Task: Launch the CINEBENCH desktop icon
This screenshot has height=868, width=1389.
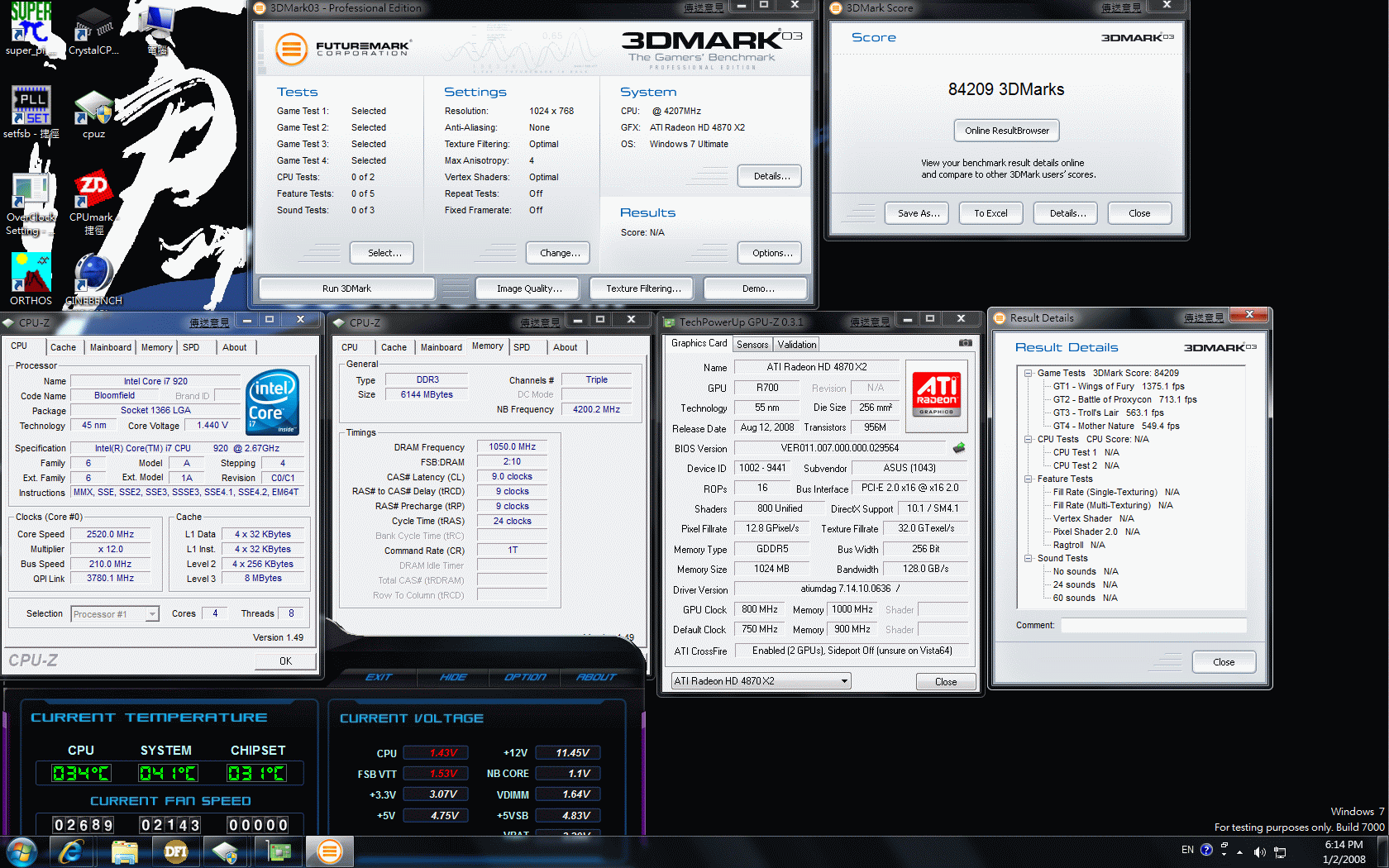Action: tap(93, 279)
